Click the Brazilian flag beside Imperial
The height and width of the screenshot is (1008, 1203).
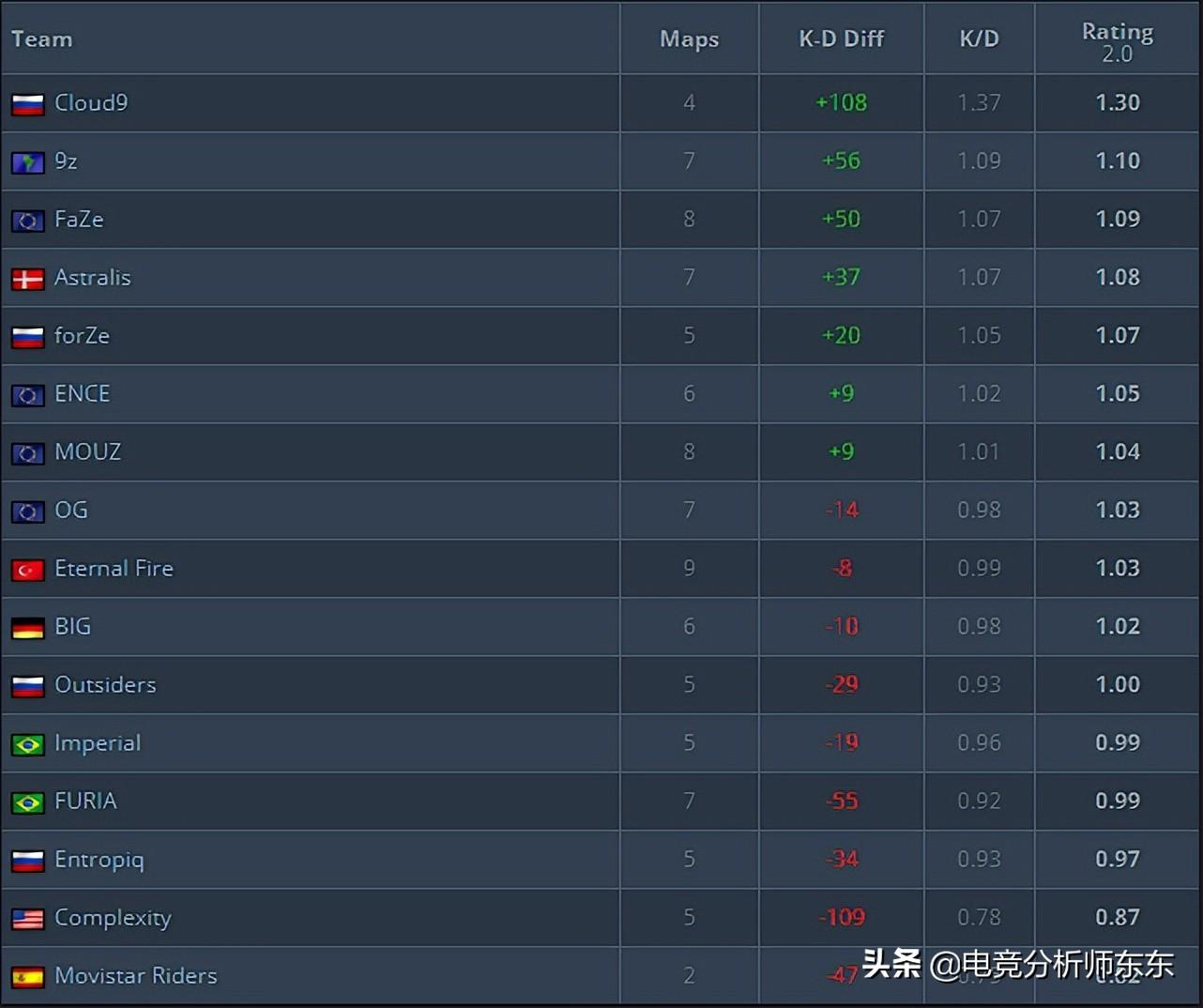(28, 744)
